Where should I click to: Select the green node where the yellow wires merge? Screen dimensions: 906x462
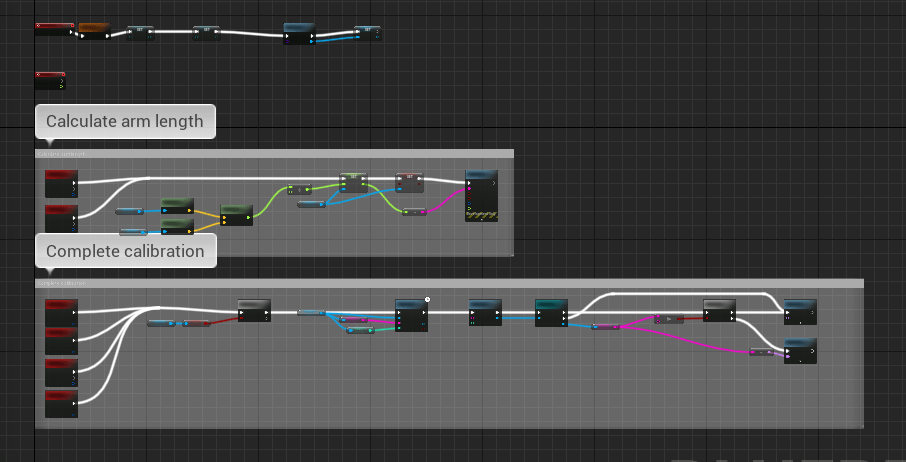pos(236,214)
